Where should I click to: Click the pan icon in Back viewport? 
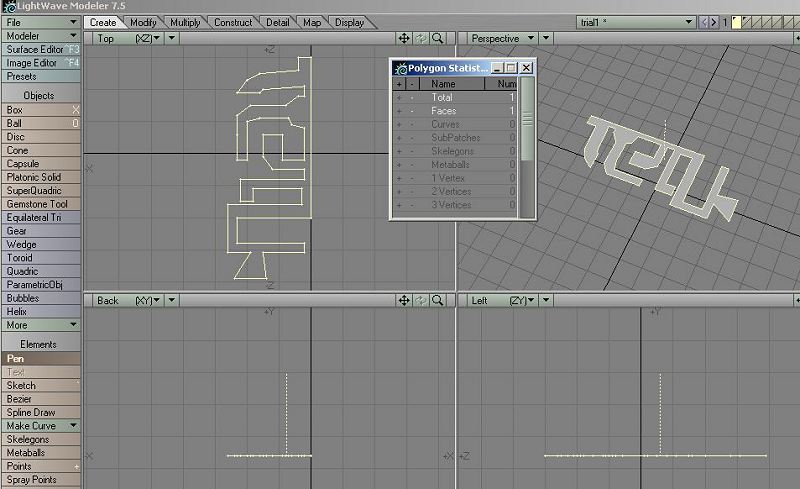[x=404, y=300]
